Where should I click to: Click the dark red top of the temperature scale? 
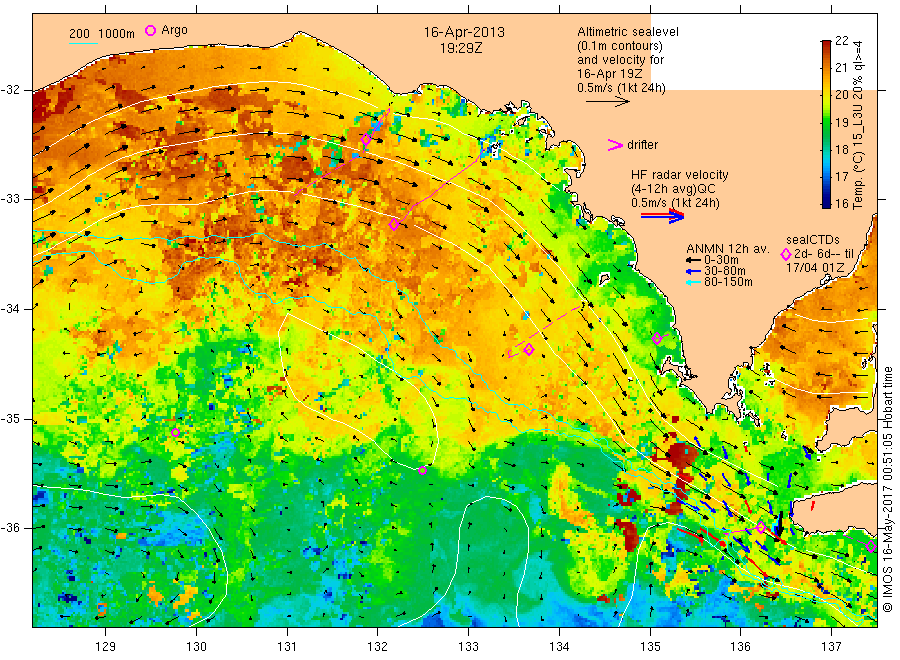[826, 45]
